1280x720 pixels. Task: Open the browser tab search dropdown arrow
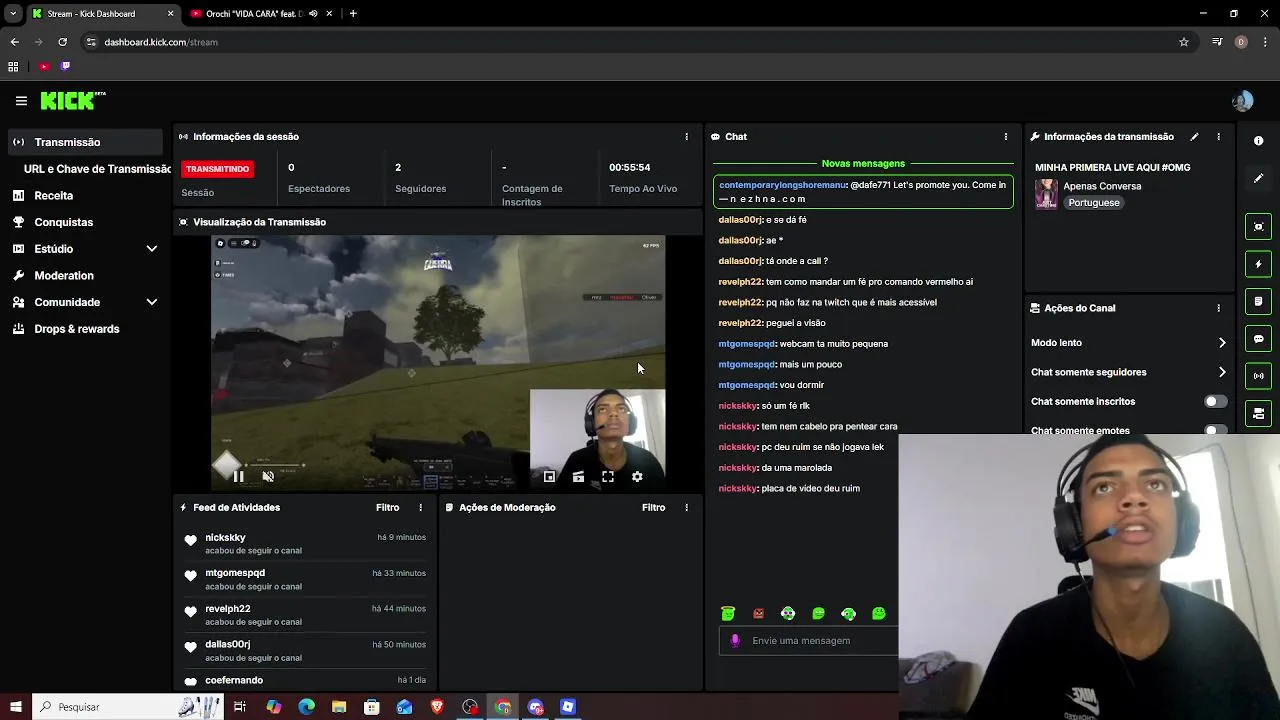13,14
